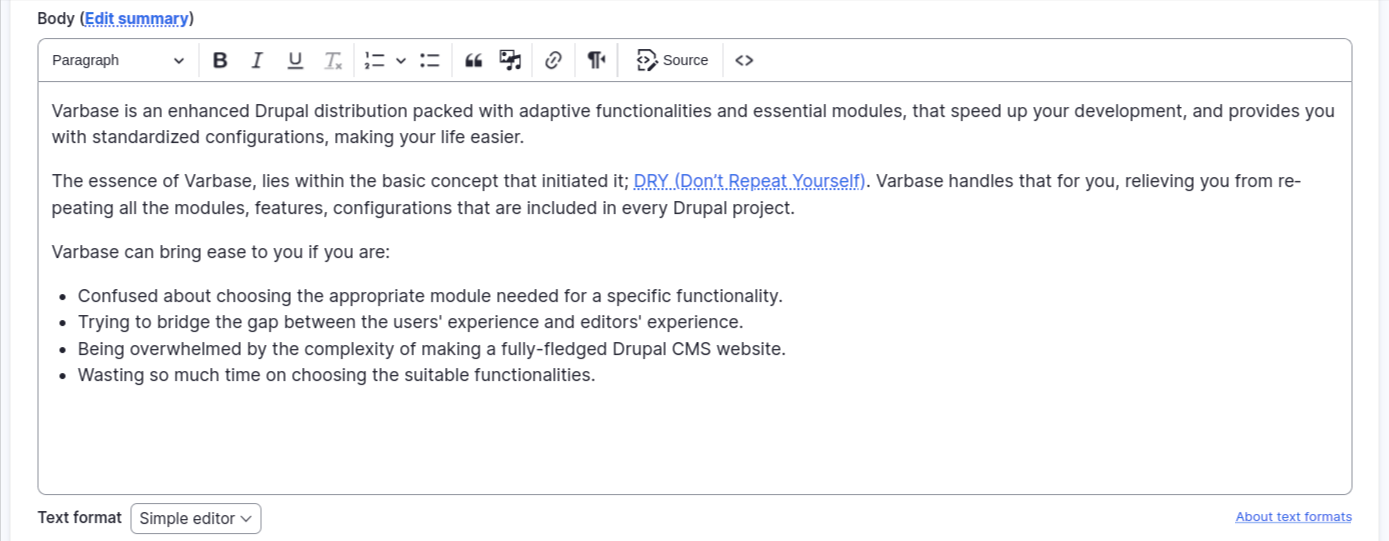Switch text direction with the pilcrow icon
Image resolution: width=1389 pixels, height=541 pixels.
click(x=596, y=61)
